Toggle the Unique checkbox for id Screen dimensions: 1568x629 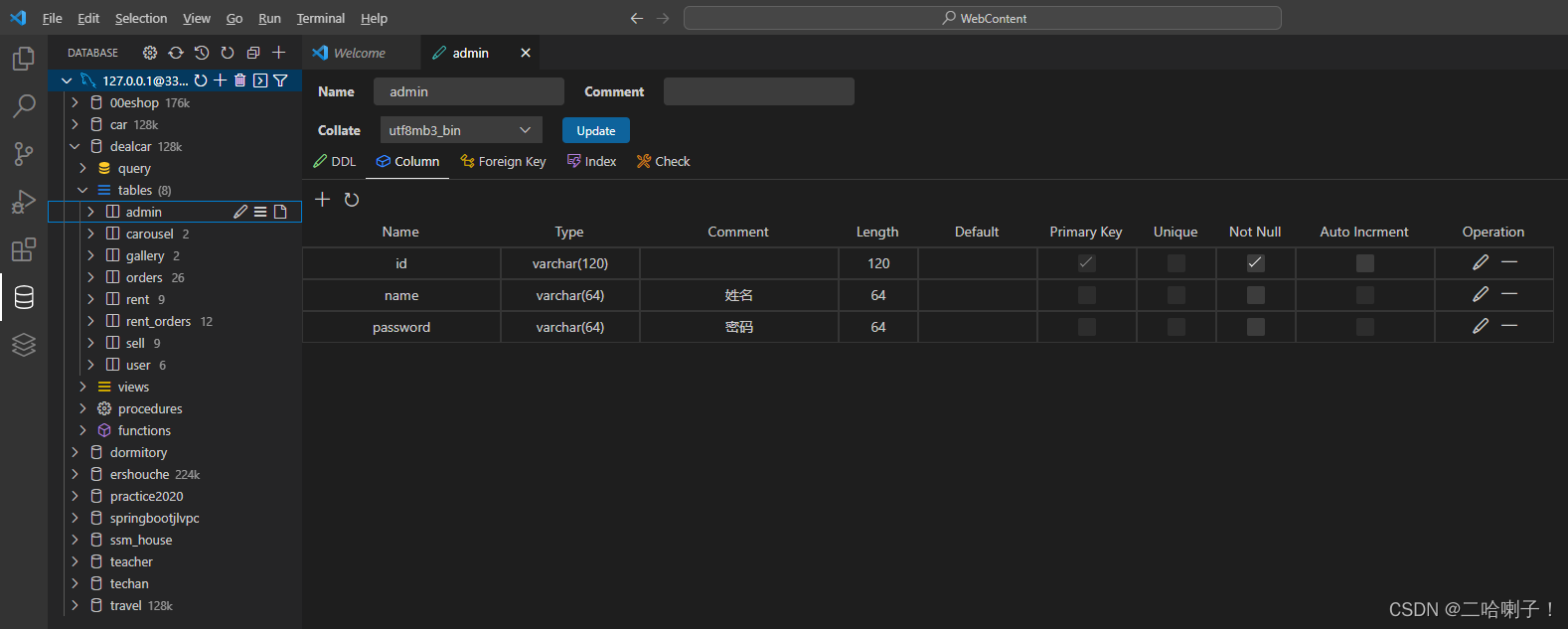1176,263
